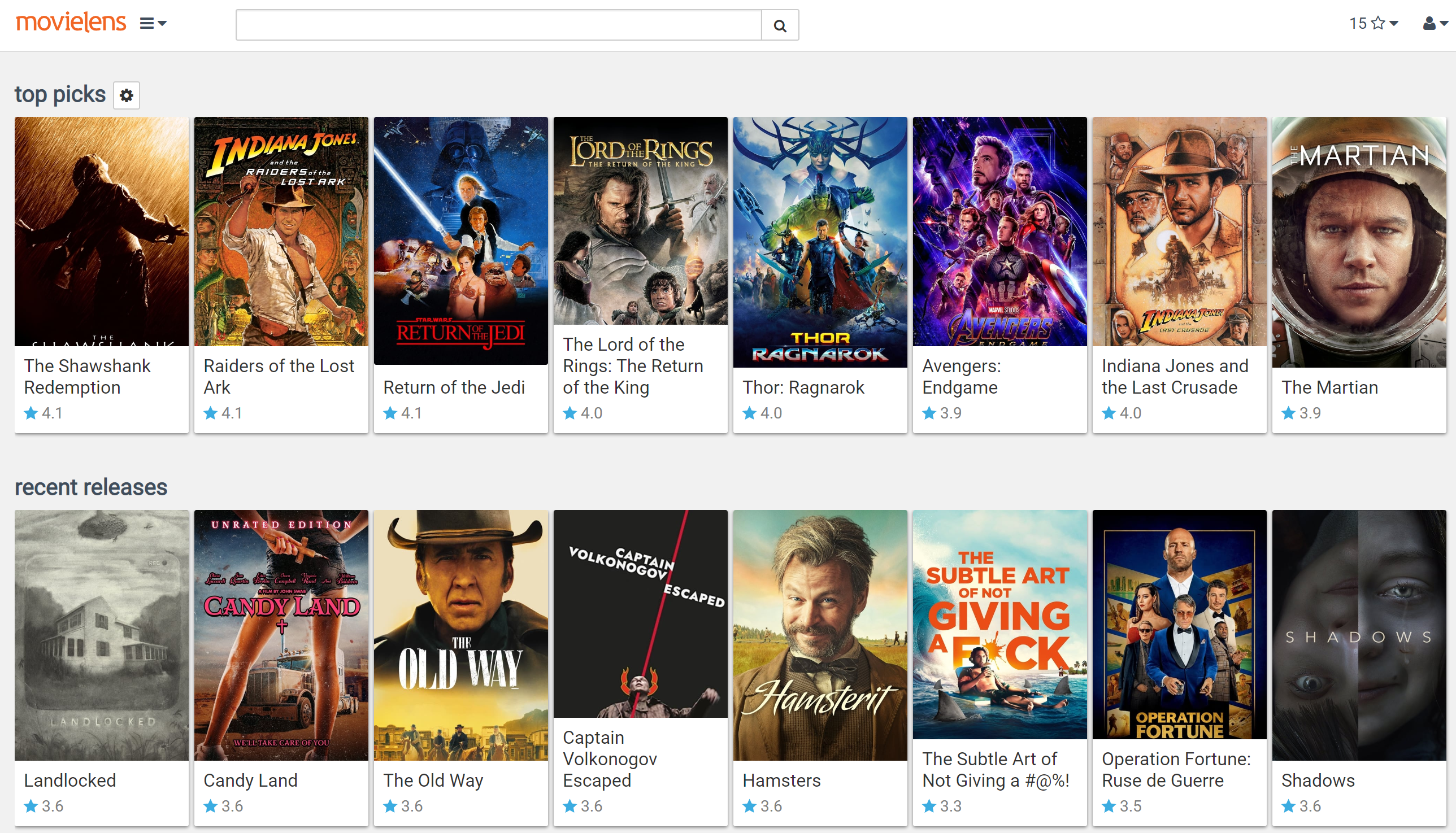Open The Martian poster
This screenshot has height=833, width=1456.
point(1360,242)
